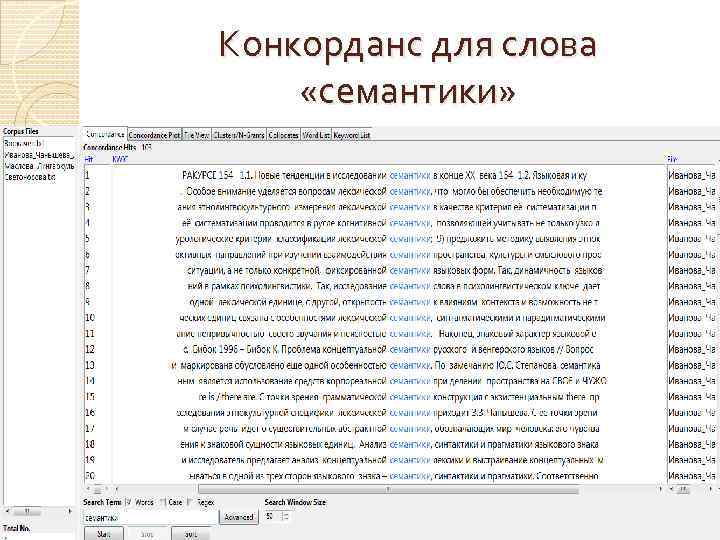Image resolution: width=720 pixels, height=540 pixels.
Task: Click the Start search button
Action: (x=104, y=534)
